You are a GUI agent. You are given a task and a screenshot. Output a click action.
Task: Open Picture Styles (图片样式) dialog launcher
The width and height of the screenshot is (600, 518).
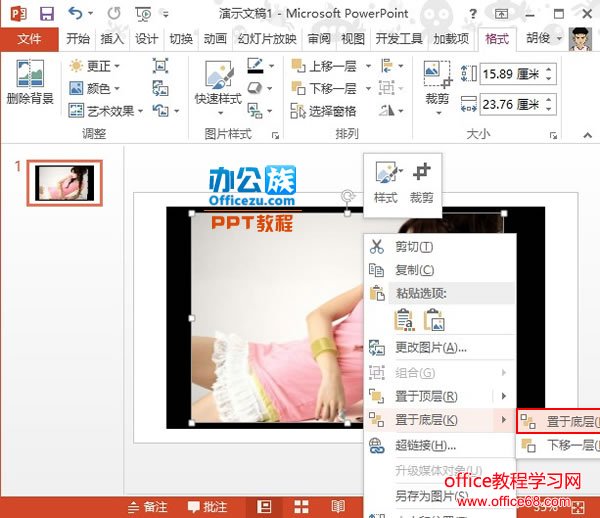pos(275,135)
